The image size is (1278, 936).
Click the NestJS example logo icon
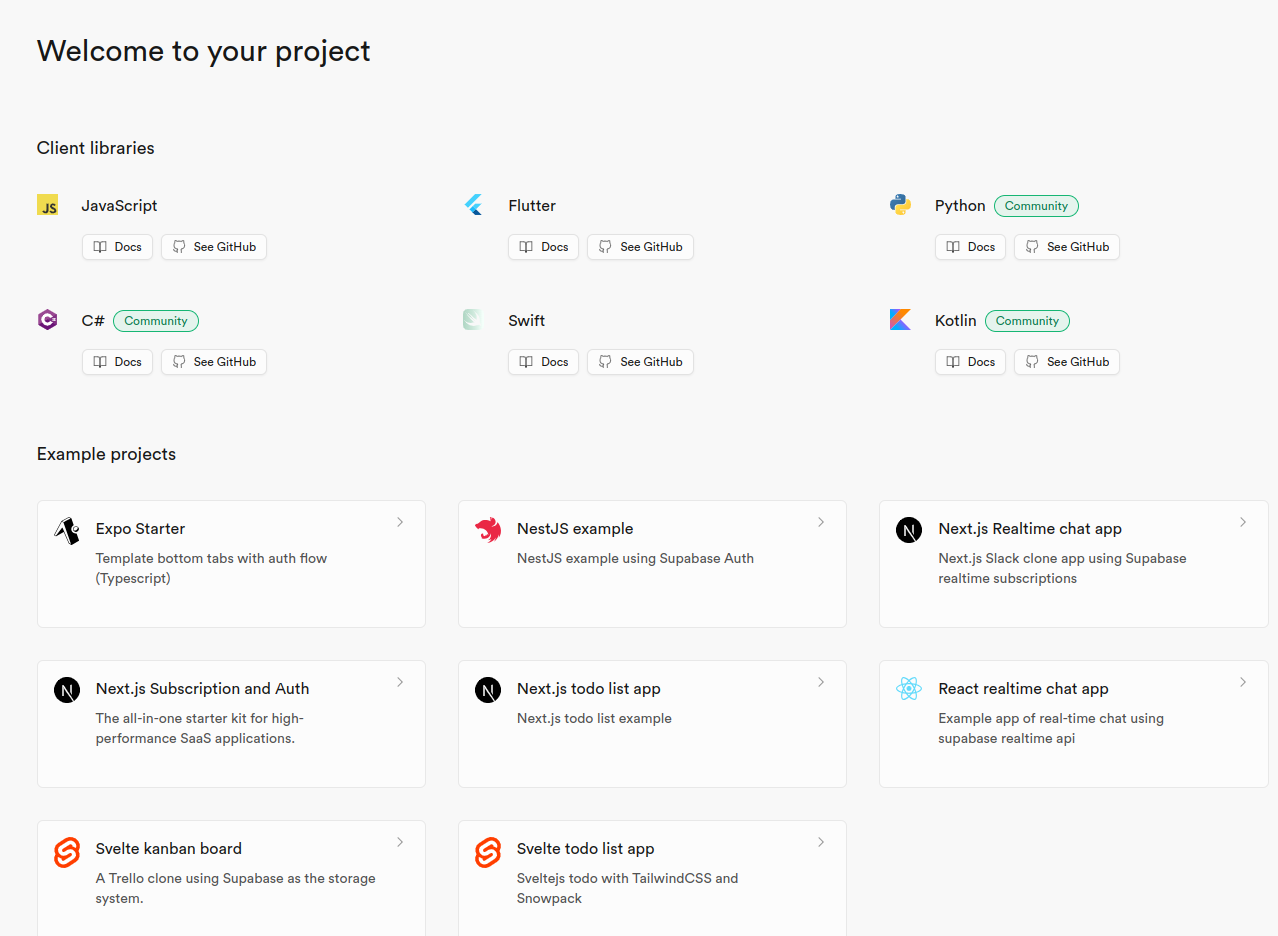click(x=488, y=530)
